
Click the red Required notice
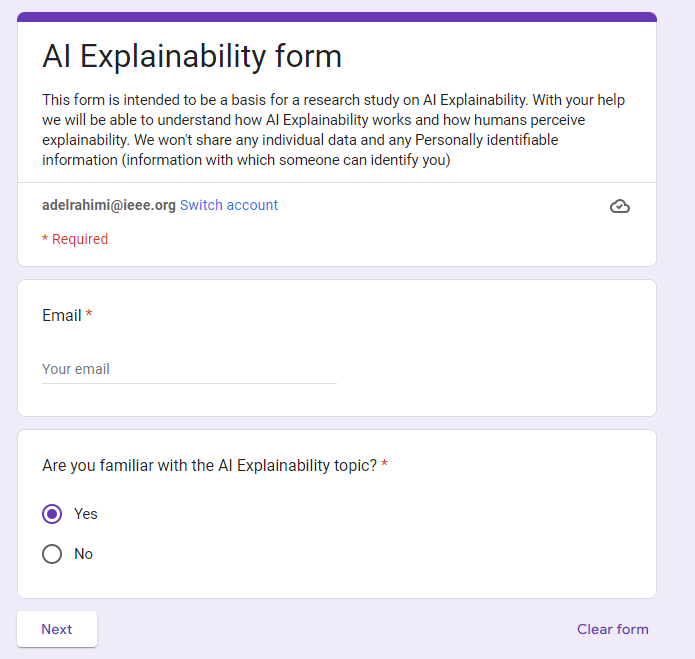[75, 239]
